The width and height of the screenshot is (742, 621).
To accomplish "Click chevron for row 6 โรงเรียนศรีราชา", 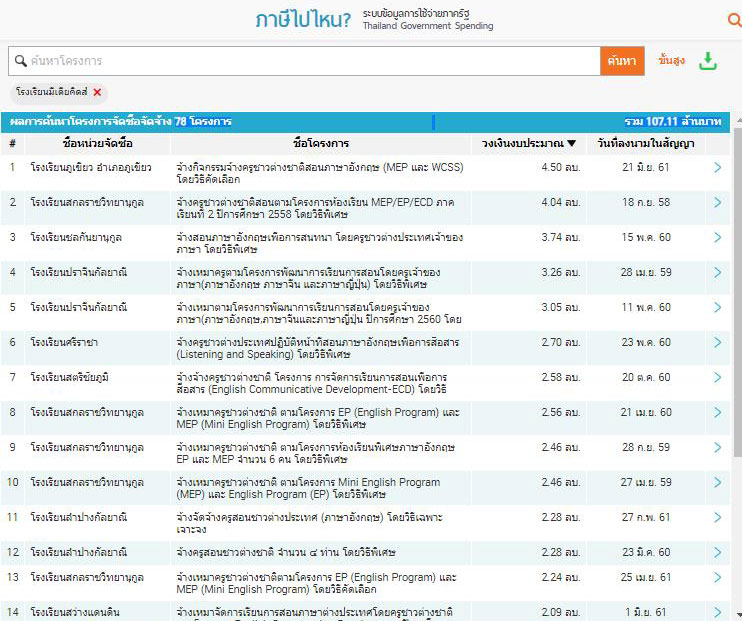I will [717, 342].
